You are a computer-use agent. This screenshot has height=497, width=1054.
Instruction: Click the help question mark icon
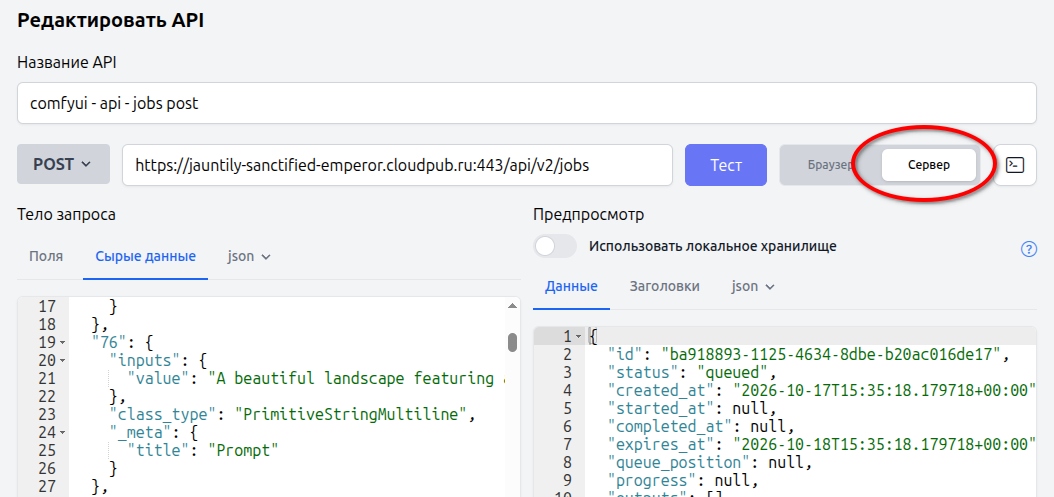point(1028,249)
